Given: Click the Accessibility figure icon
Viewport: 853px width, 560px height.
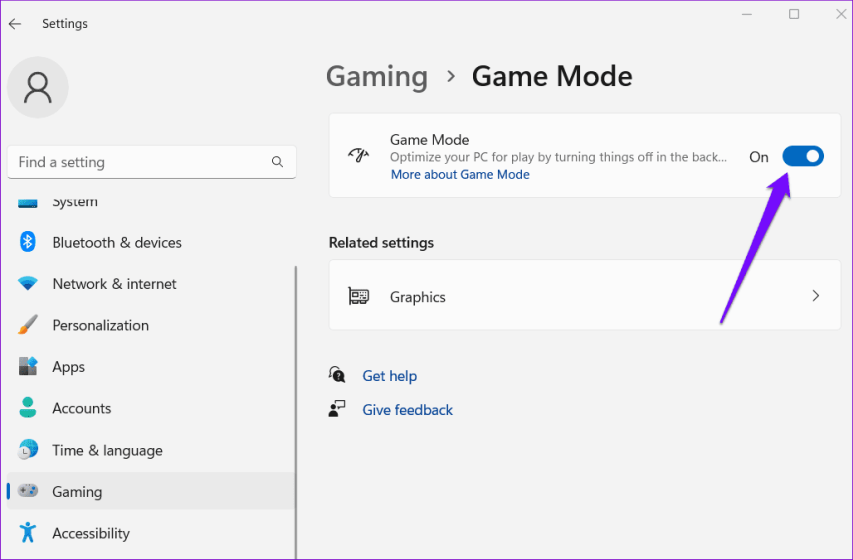Looking at the screenshot, I should (x=28, y=533).
